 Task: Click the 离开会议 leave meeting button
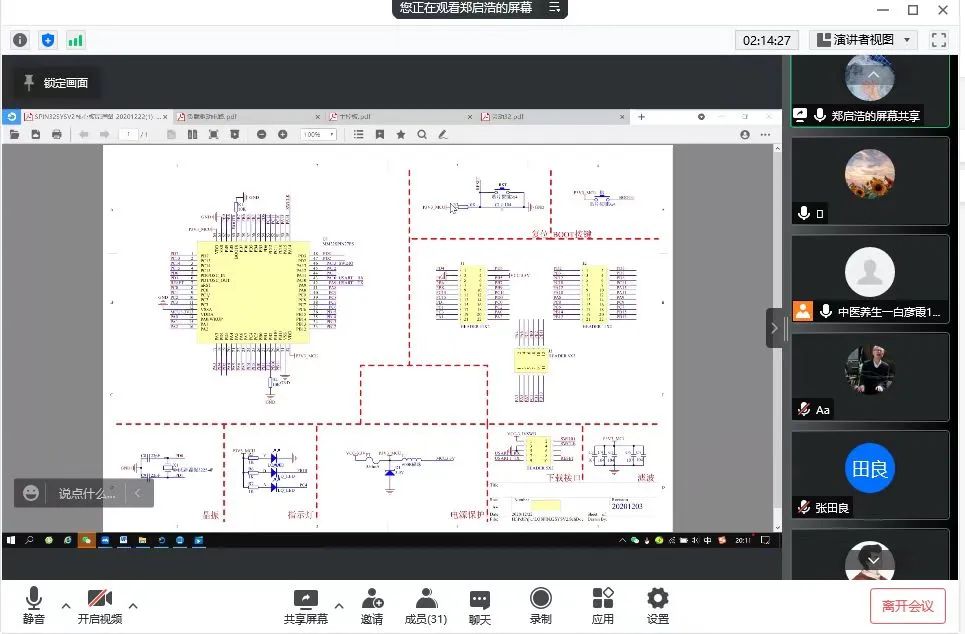[907, 605]
